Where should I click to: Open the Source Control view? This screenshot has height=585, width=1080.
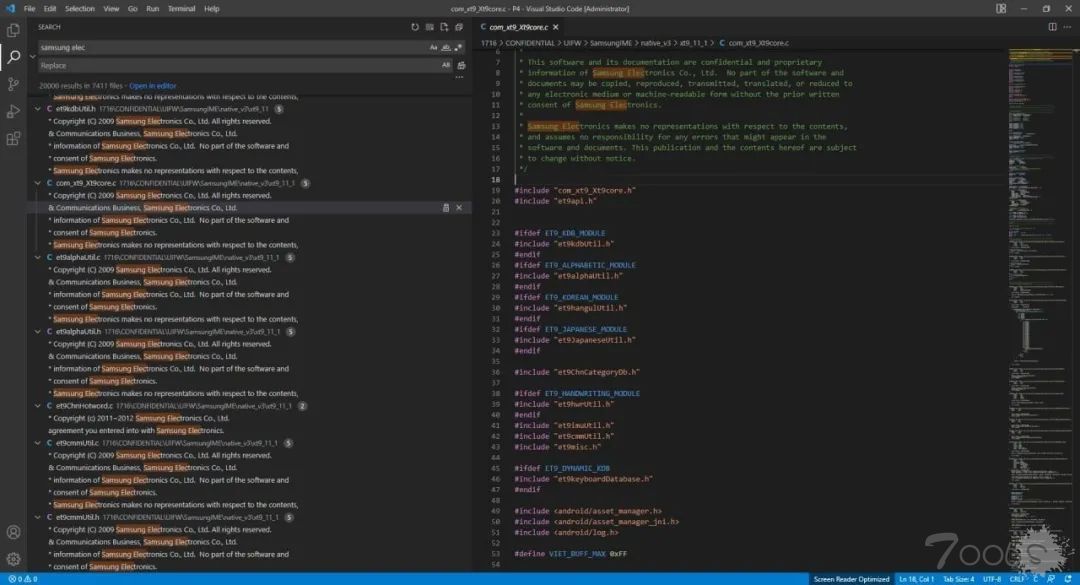click(x=13, y=84)
